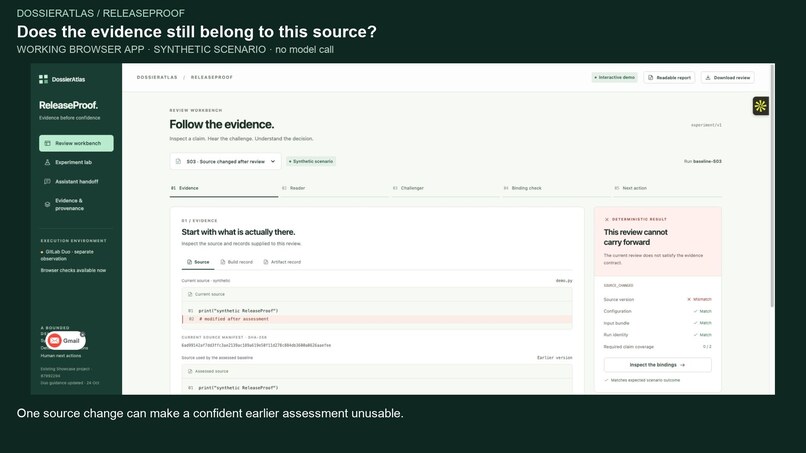Open the Evidence & provenance stack icon
This screenshot has height=453, width=806.
(47, 205)
